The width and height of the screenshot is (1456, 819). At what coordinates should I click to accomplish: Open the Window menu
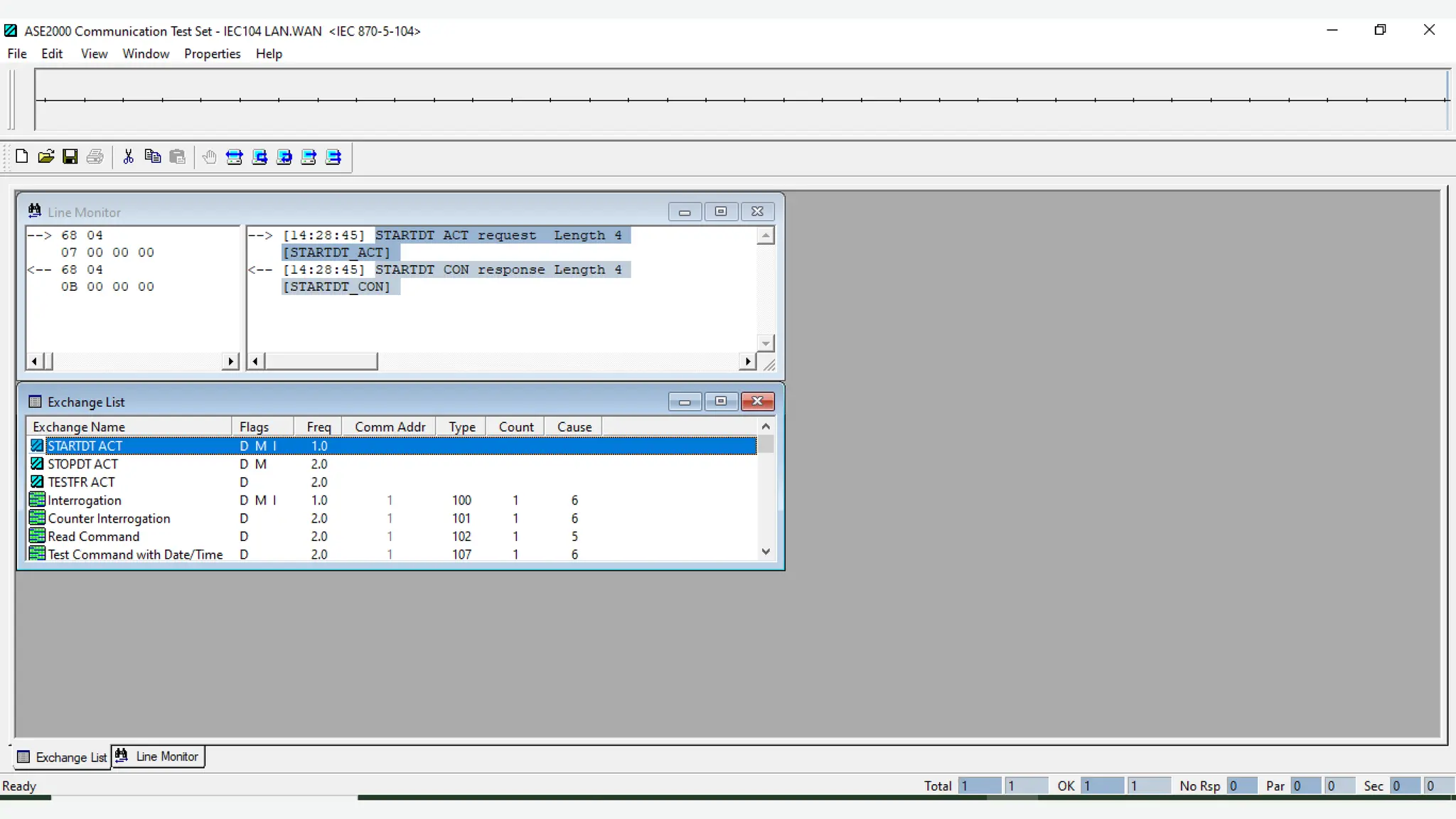pos(146,54)
